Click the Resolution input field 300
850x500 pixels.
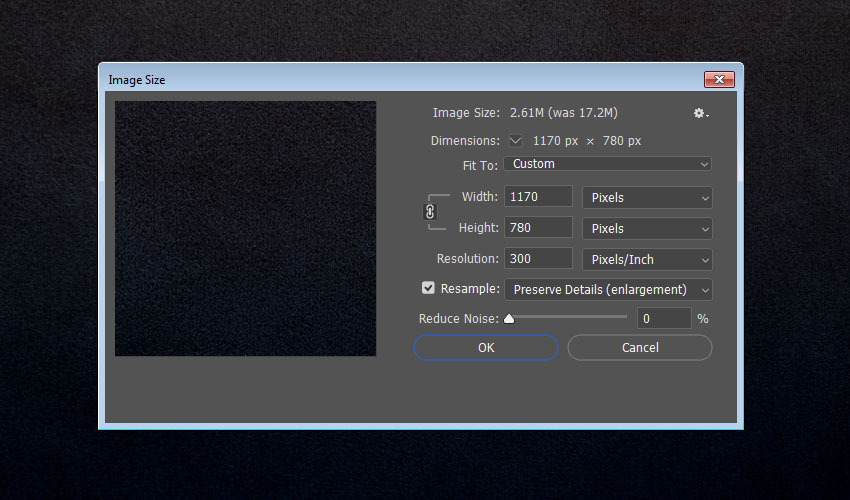pos(538,258)
